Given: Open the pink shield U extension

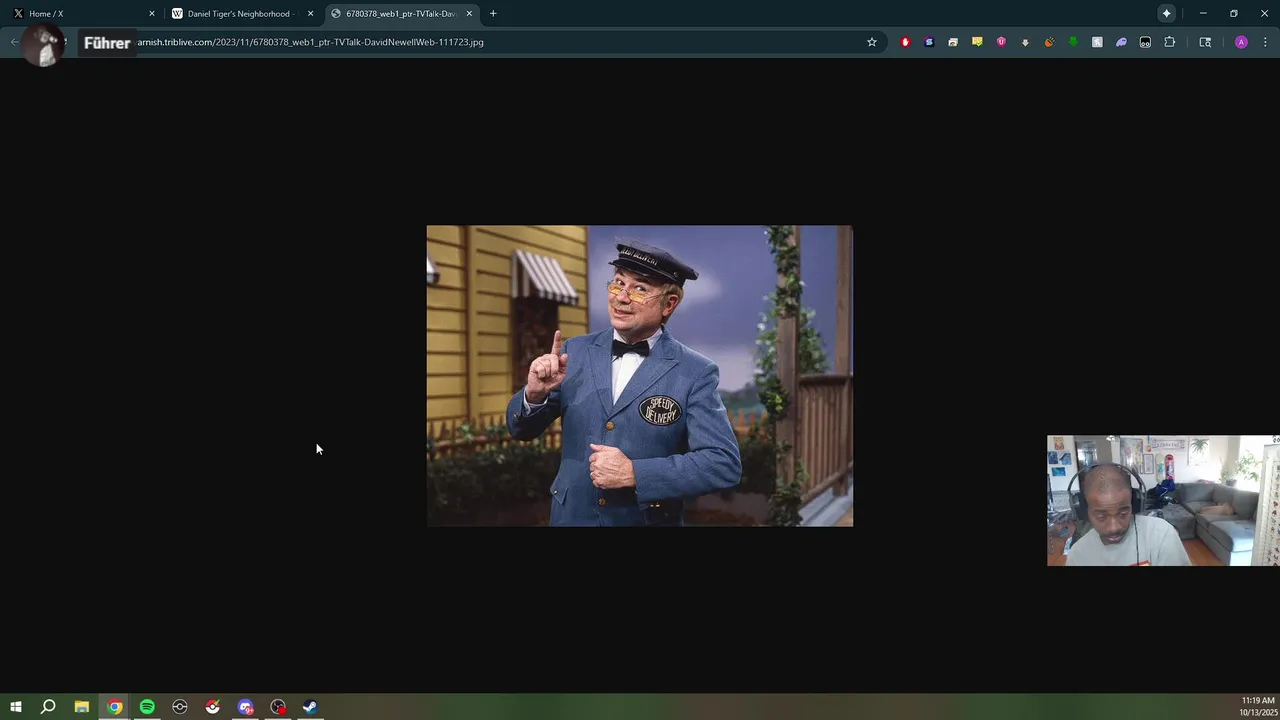Looking at the screenshot, I should pyautogui.click(x=1001, y=42).
